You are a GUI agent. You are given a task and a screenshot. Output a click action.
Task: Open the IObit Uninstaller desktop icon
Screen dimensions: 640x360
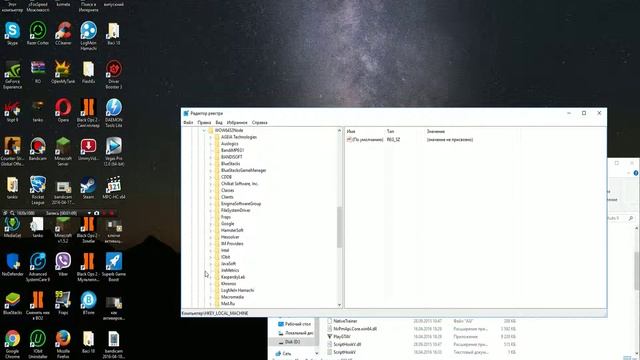pyautogui.click(x=38, y=344)
